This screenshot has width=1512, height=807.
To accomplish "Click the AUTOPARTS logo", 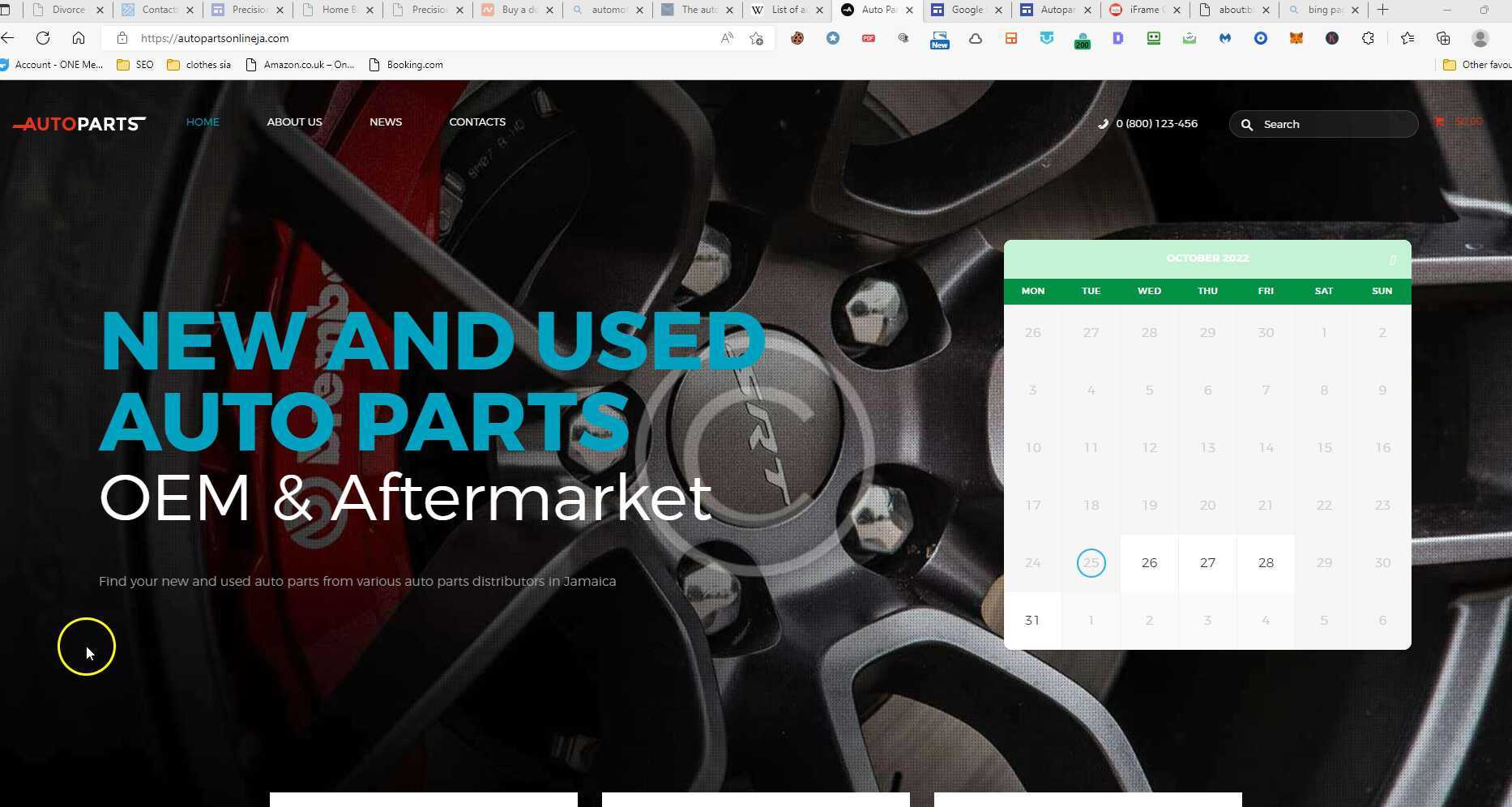I will (x=79, y=124).
